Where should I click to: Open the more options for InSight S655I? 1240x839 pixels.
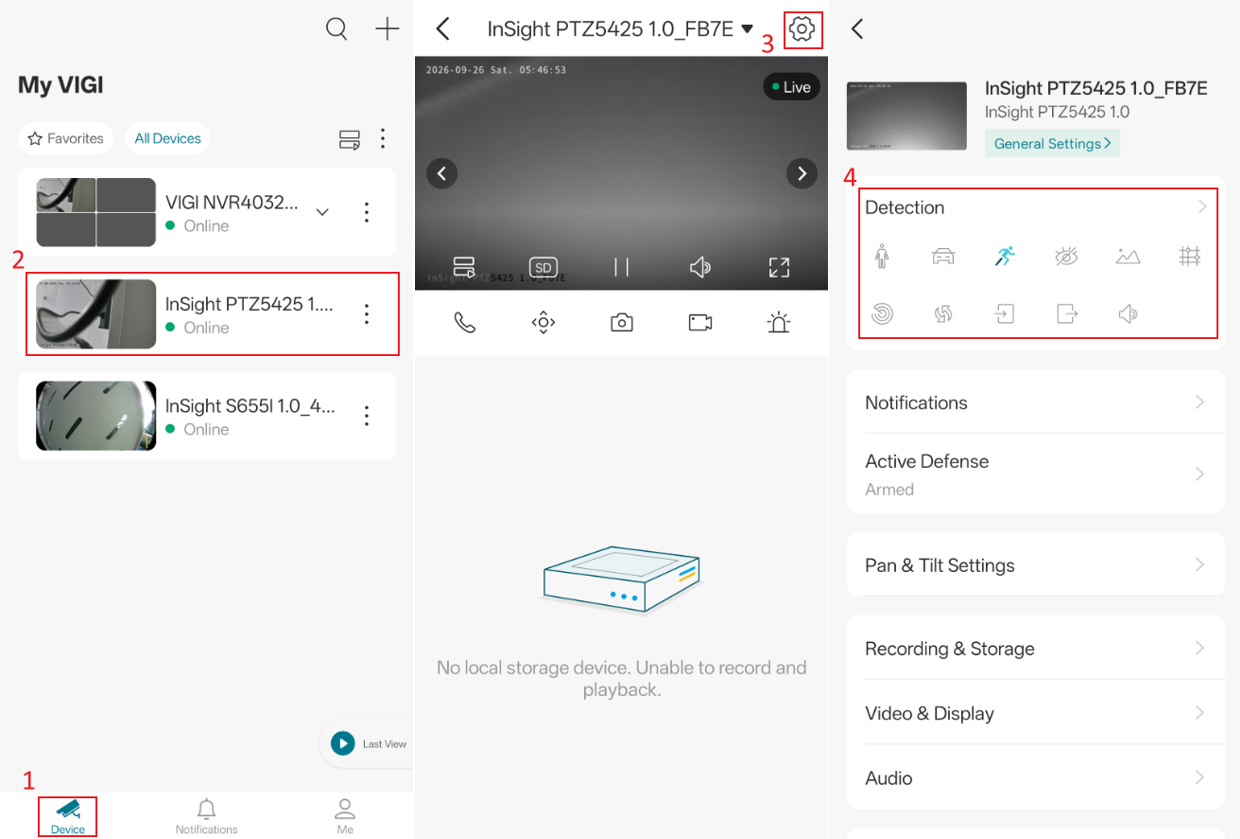tap(367, 416)
